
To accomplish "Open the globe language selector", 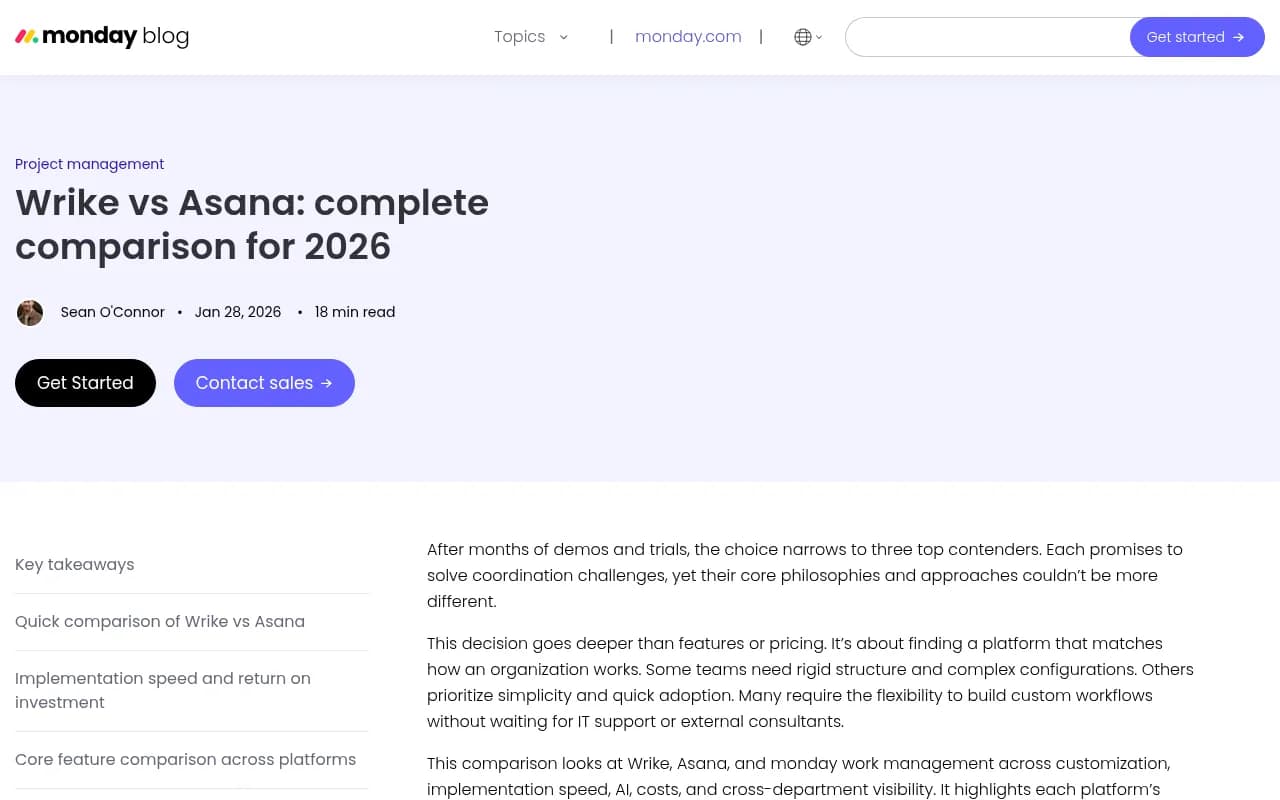I will pyautogui.click(x=802, y=37).
